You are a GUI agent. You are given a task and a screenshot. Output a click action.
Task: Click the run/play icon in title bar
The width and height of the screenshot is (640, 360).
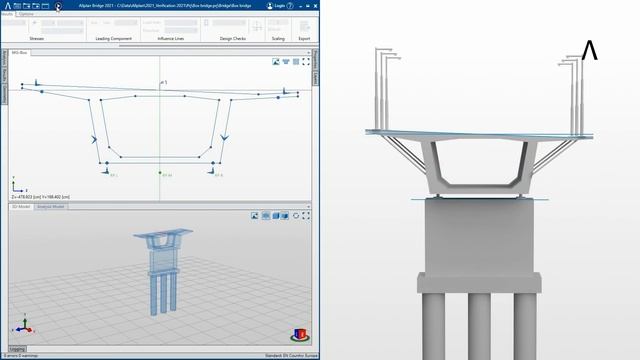[58, 6]
